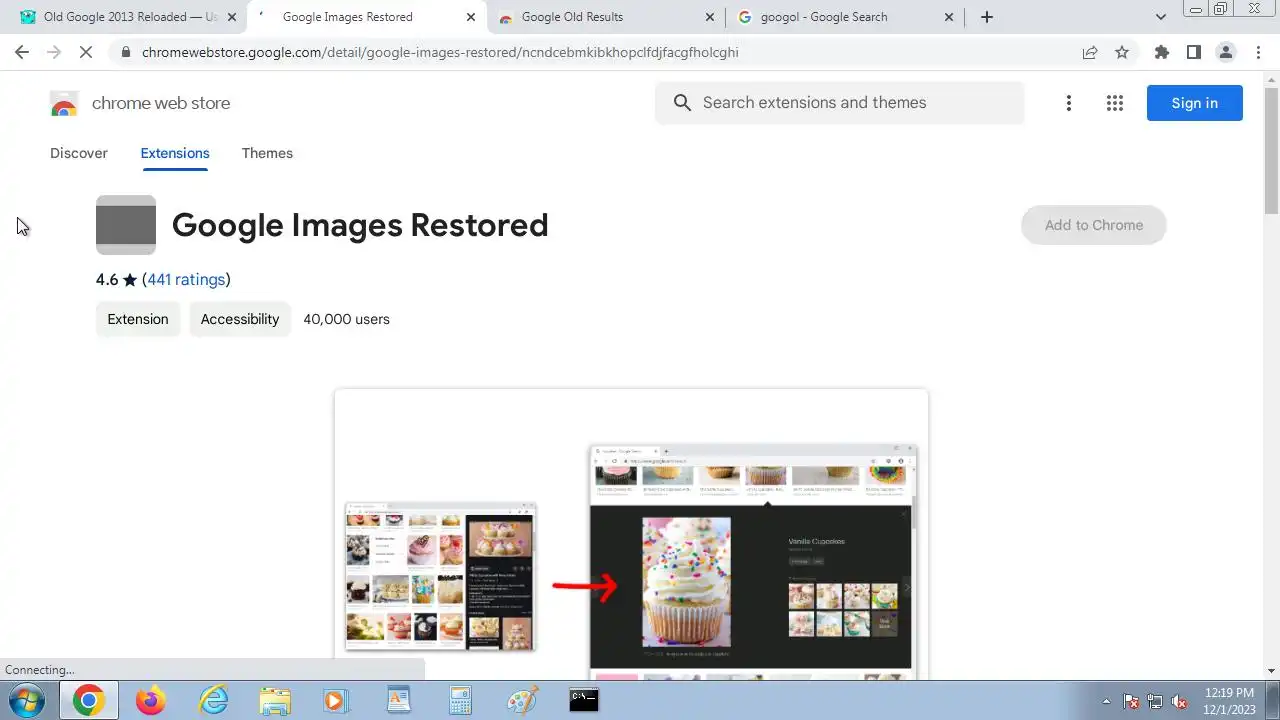
Task: Click the browser back arrow
Action: click(x=22, y=52)
